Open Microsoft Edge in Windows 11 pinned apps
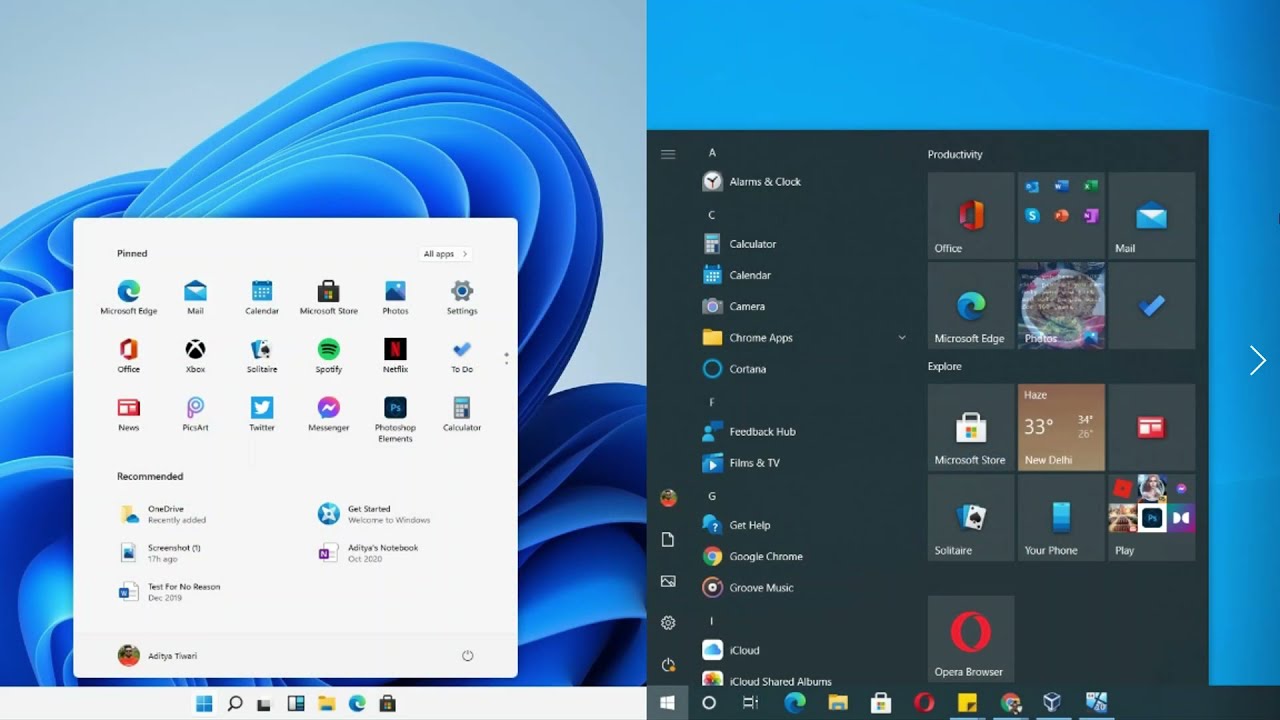Viewport: 1280px width, 720px height. coord(129,297)
